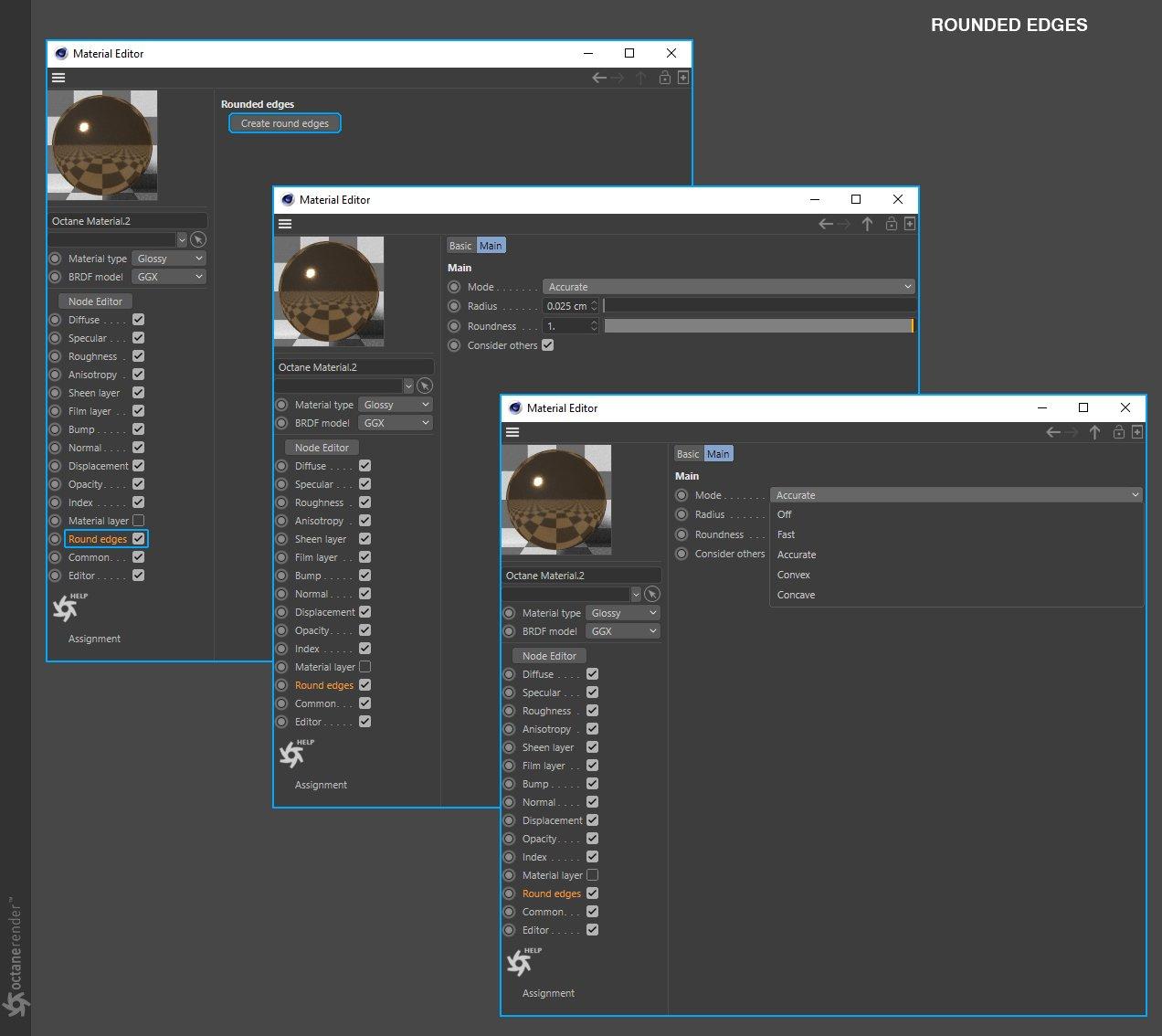Toggle Round edges checkbox in front editor
This screenshot has width=1162, height=1036.
[593, 893]
